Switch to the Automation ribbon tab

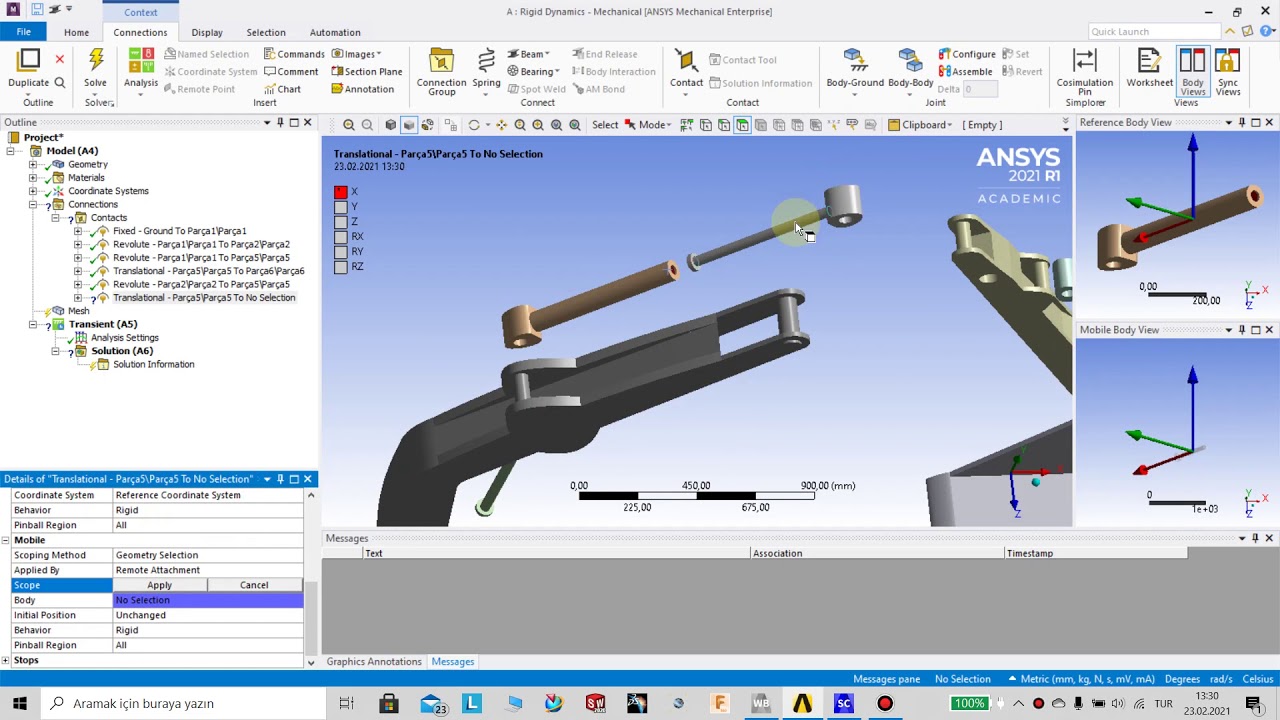[335, 32]
